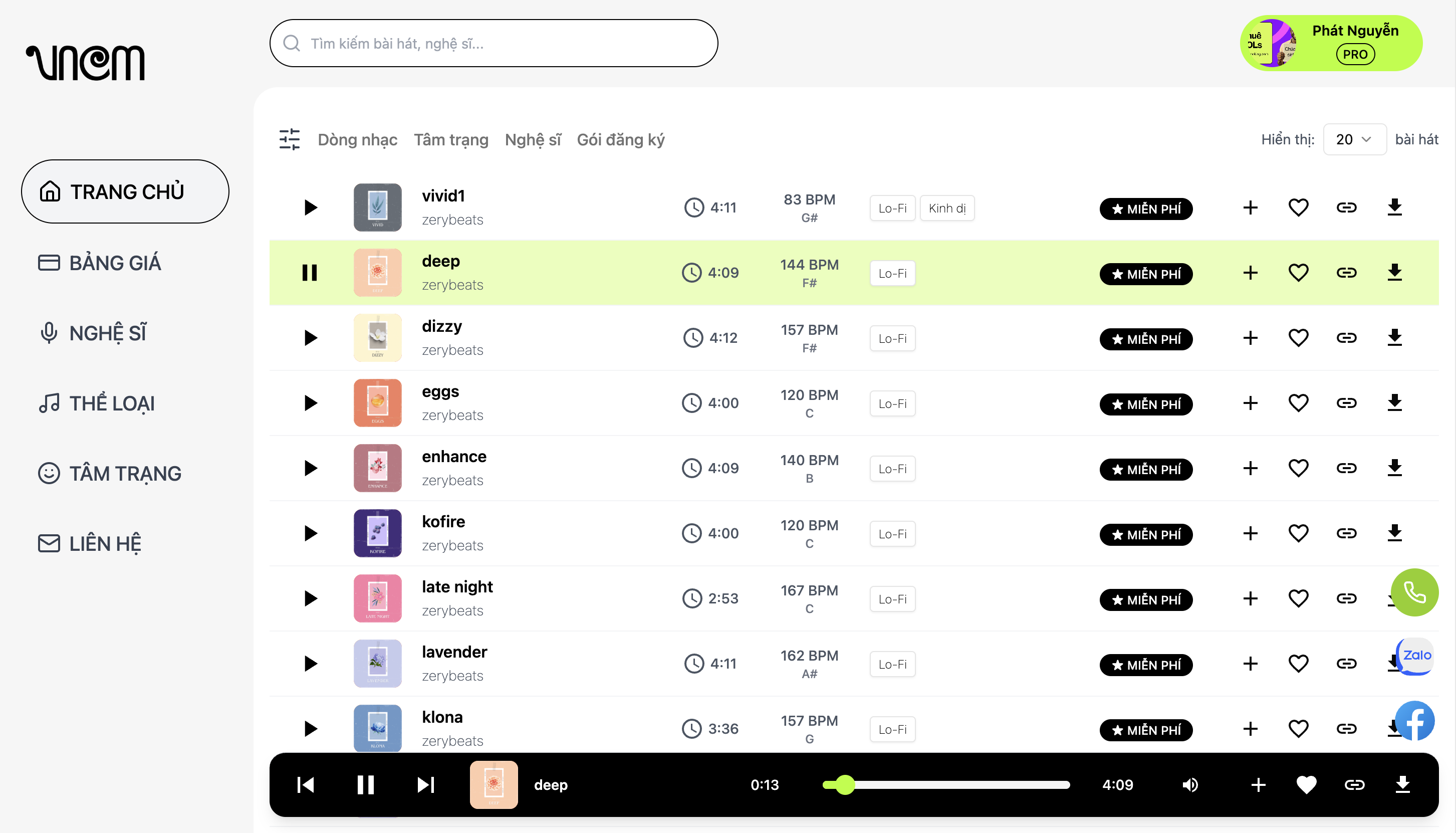Viewport: 1456px width, 833px height.
Task: Download the vivid1 track
Action: (1394, 207)
